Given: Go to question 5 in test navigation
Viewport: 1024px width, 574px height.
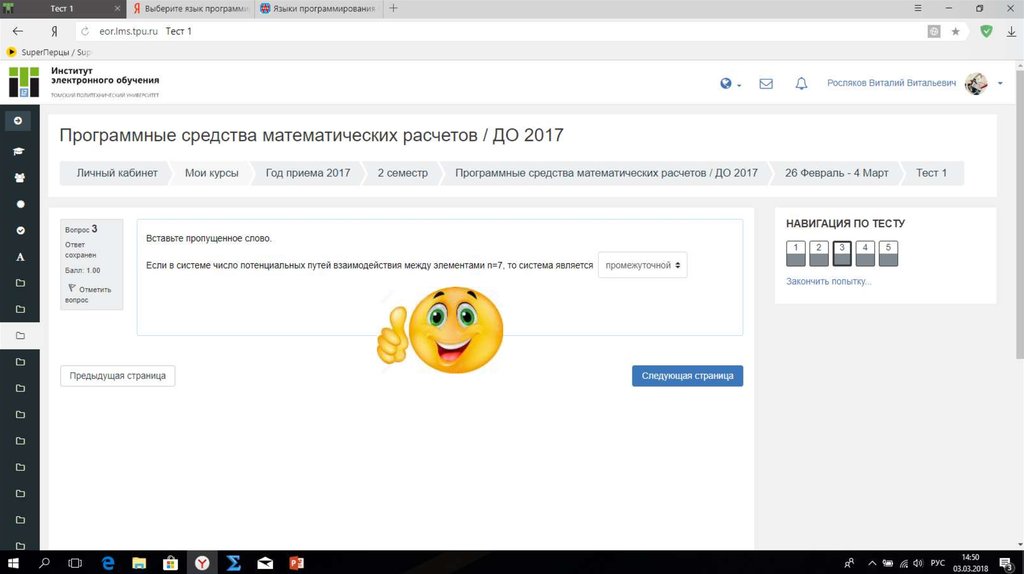Looking at the screenshot, I should pyautogui.click(x=888, y=253).
